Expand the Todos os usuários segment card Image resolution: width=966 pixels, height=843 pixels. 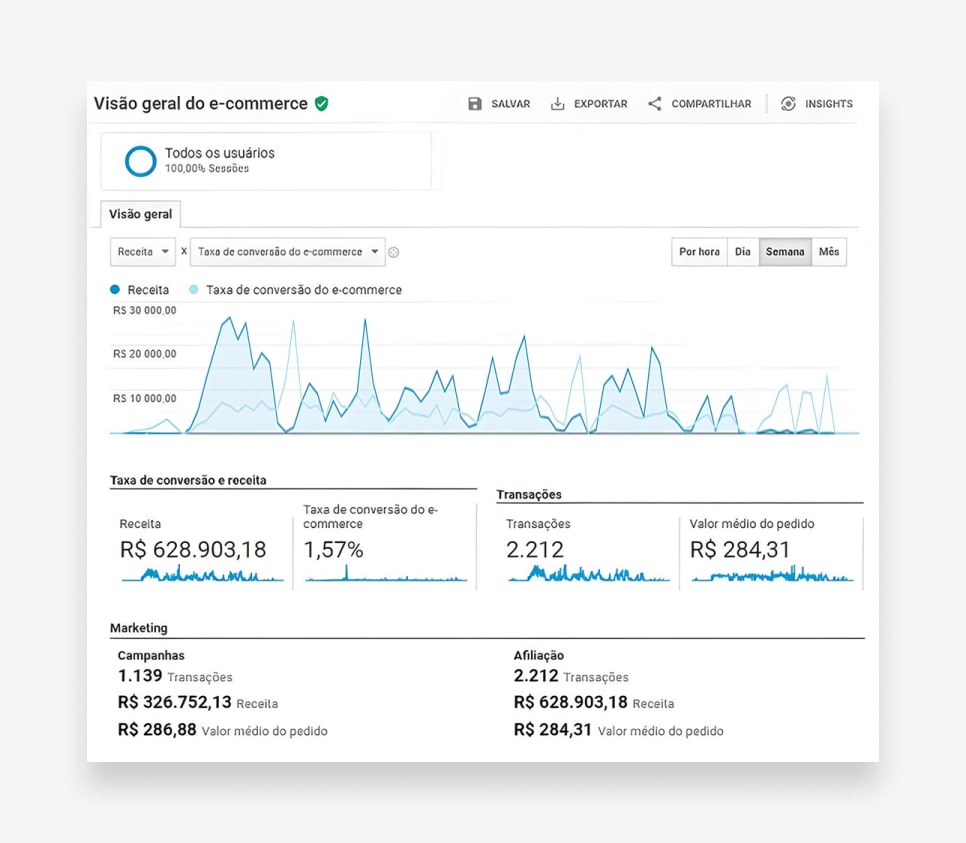(x=265, y=160)
